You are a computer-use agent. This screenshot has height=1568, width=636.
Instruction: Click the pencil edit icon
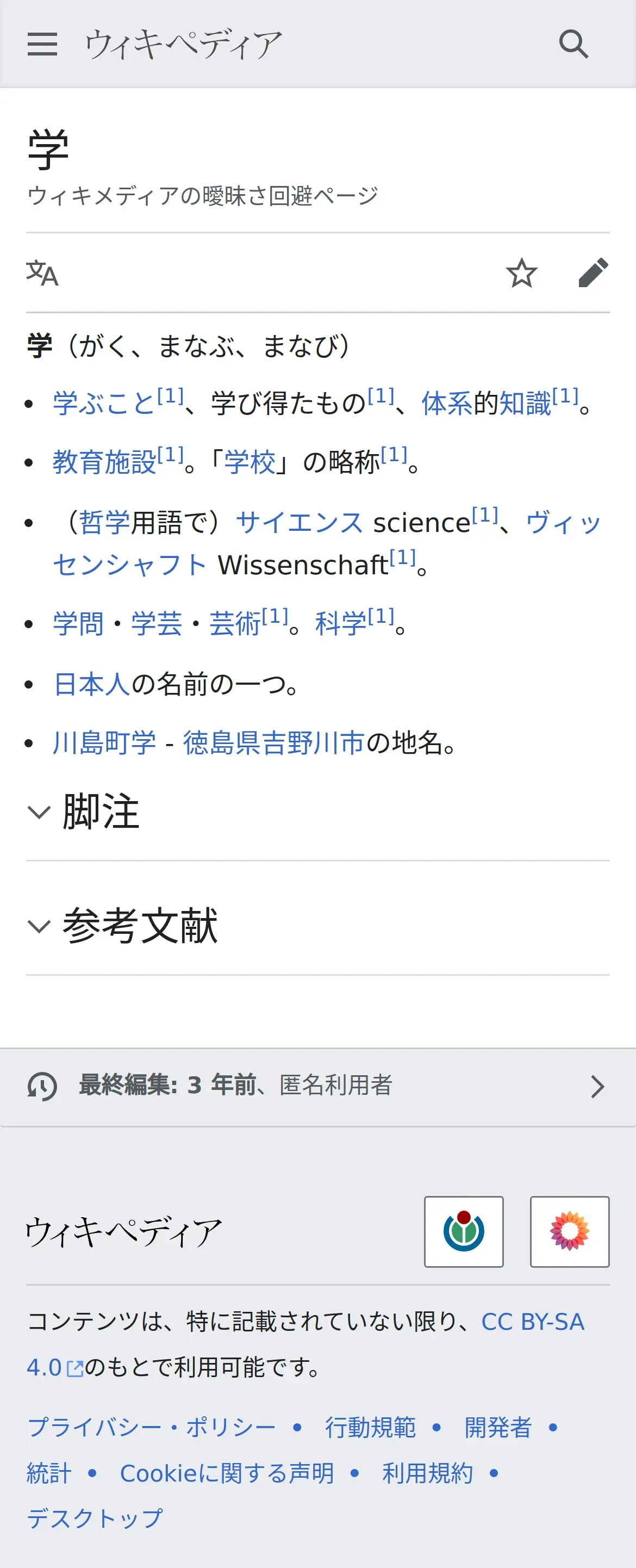pos(593,272)
